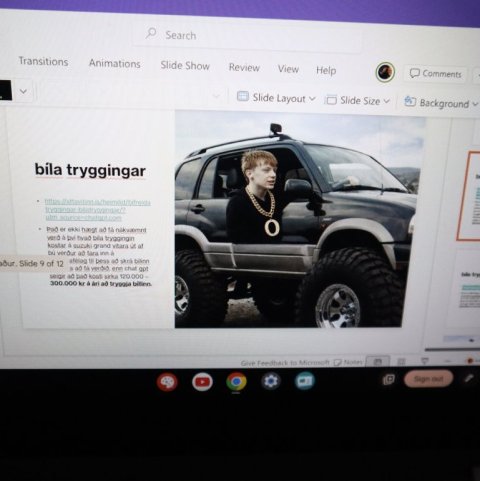This screenshot has width=480, height=481.
Task: Open Google Chrome from the shelf
Action: pos(236,381)
